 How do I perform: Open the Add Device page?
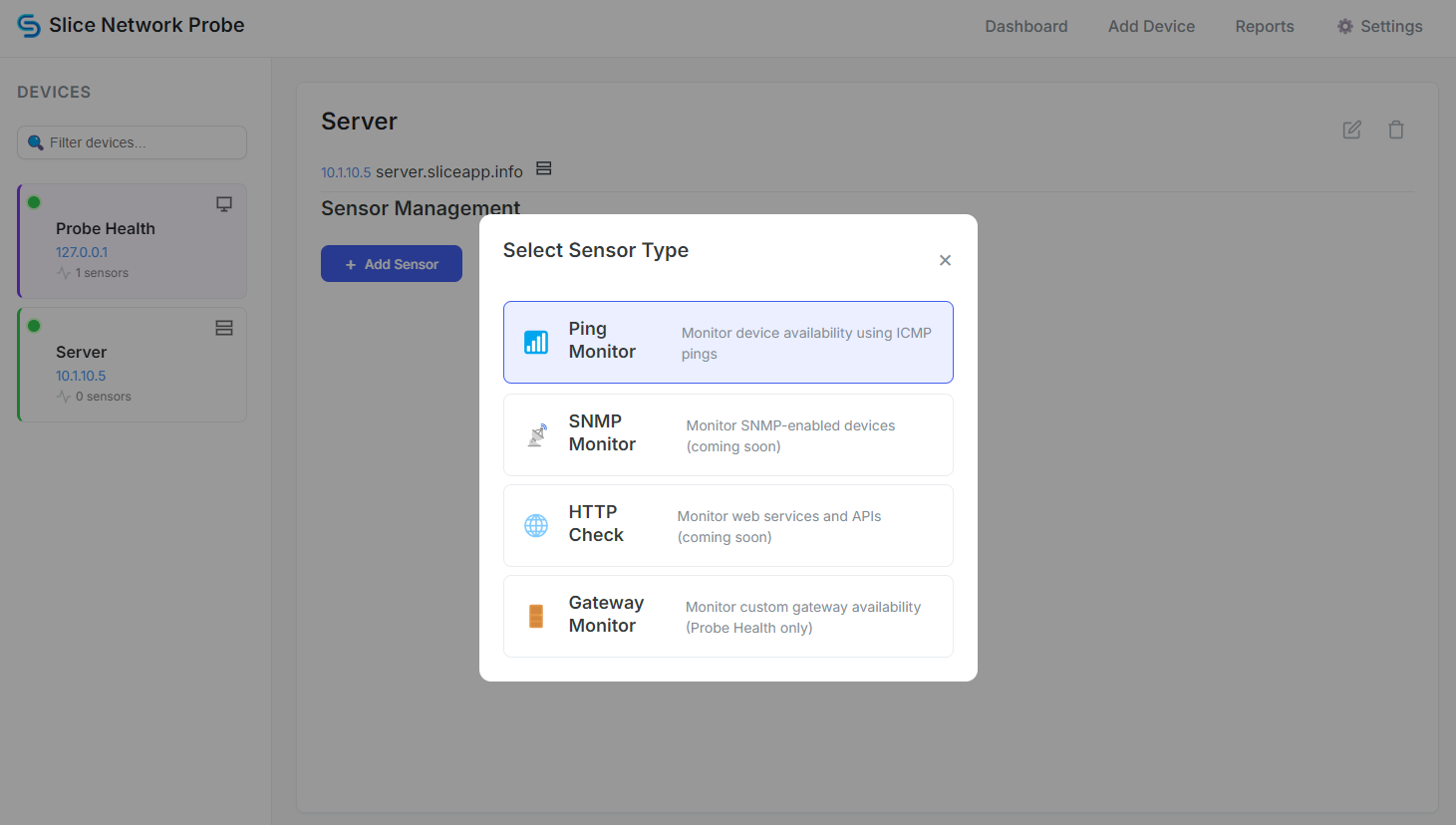pos(1151,26)
